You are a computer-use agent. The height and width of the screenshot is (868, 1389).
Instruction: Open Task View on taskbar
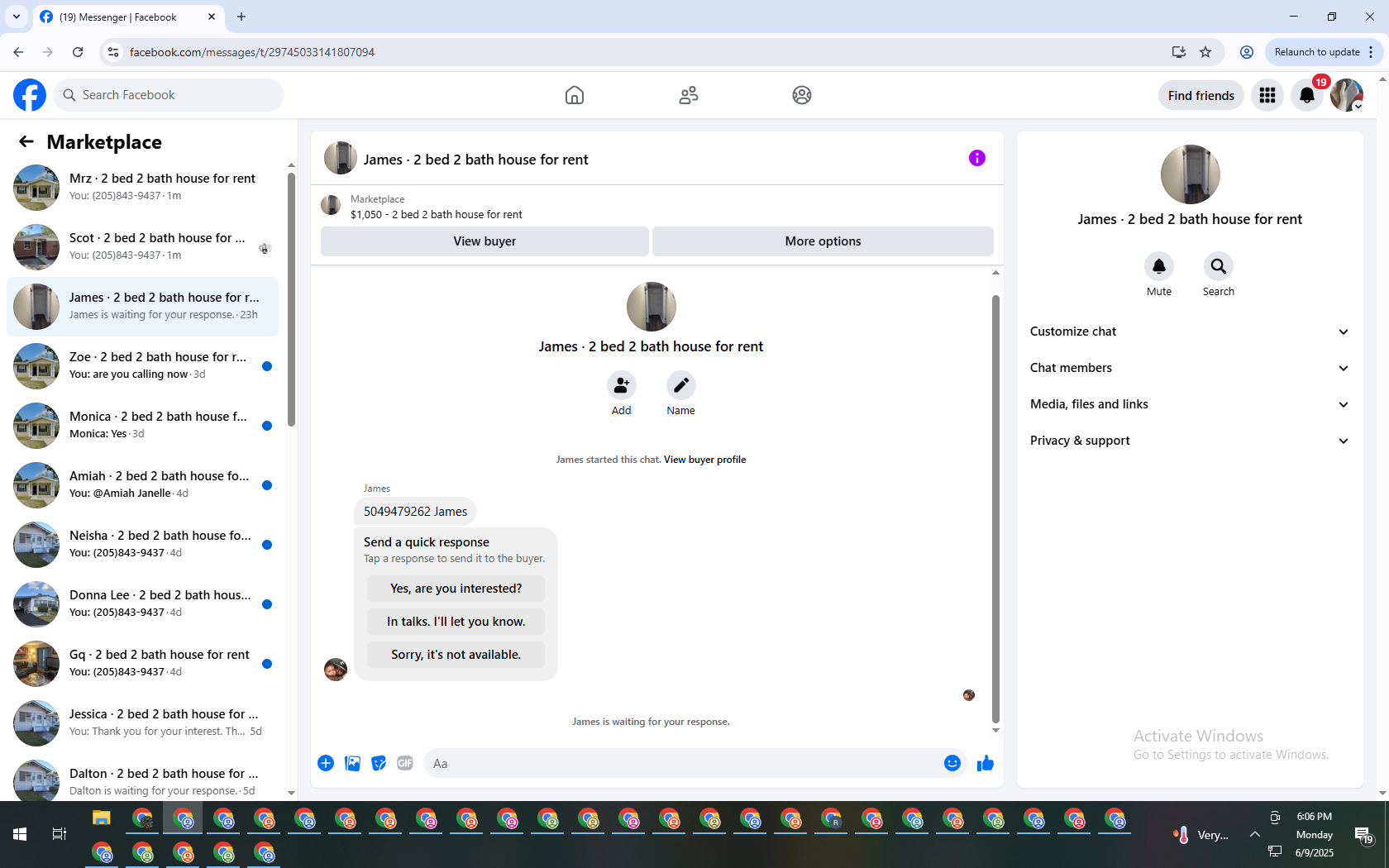pyautogui.click(x=60, y=834)
